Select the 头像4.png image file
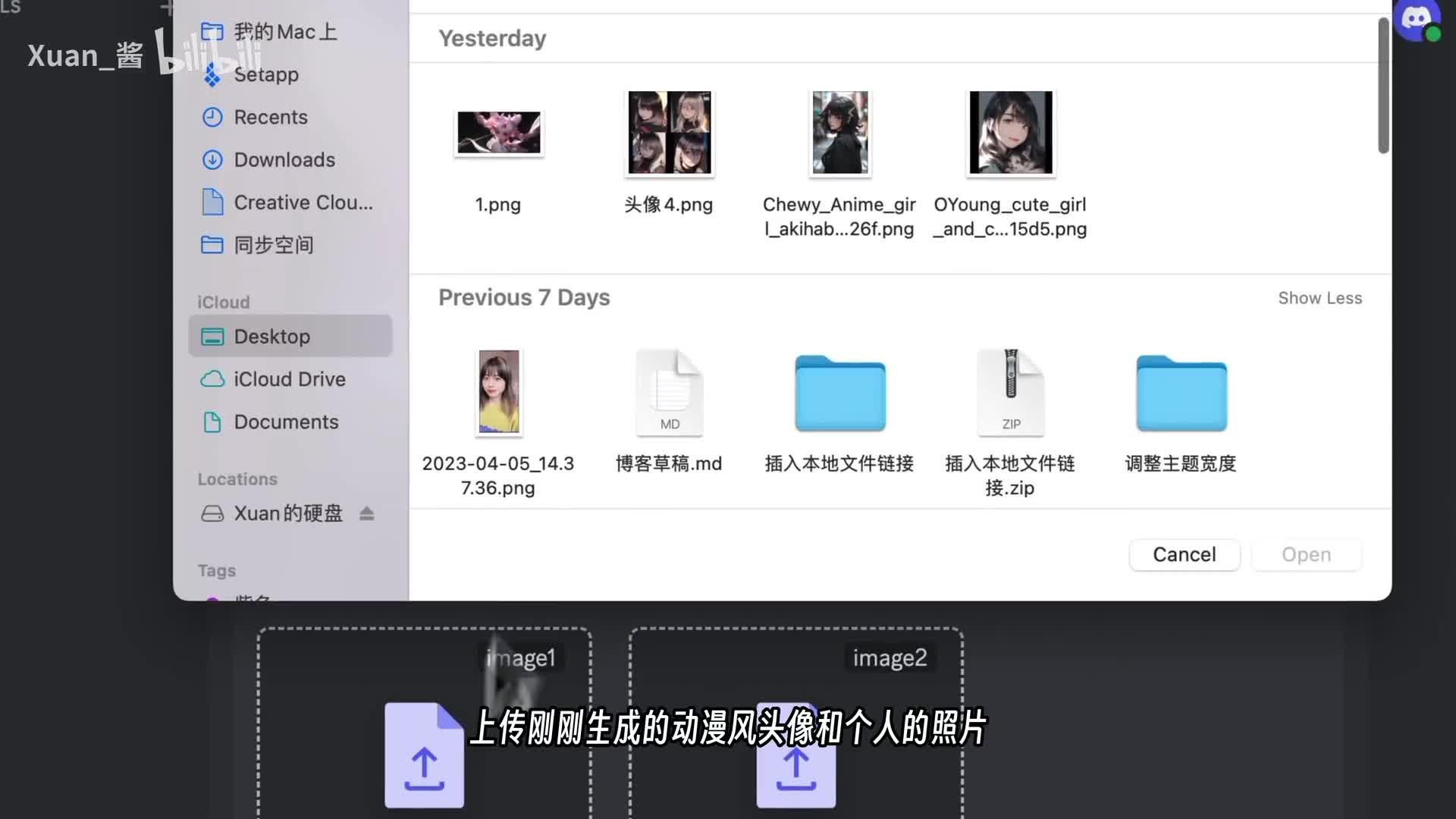The image size is (1456, 819). coord(669,133)
